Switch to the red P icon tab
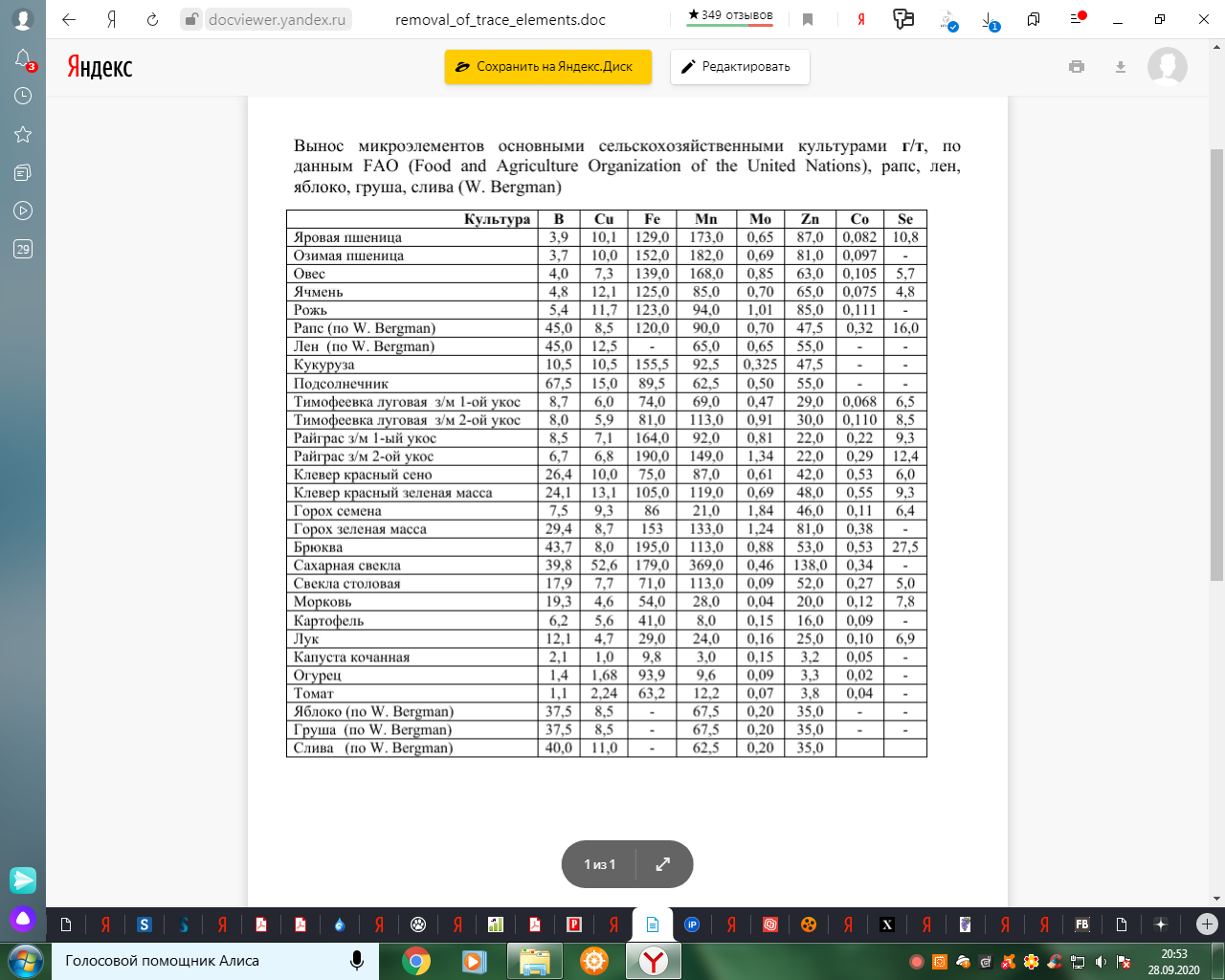 pyautogui.click(x=574, y=924)
